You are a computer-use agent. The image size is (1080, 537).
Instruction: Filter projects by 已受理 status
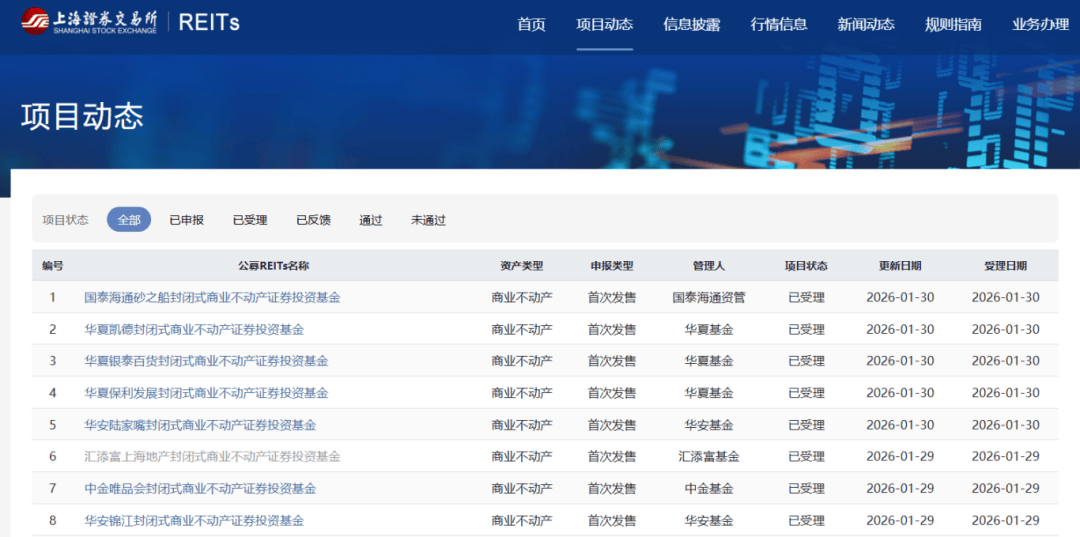(x=250, y=220)
